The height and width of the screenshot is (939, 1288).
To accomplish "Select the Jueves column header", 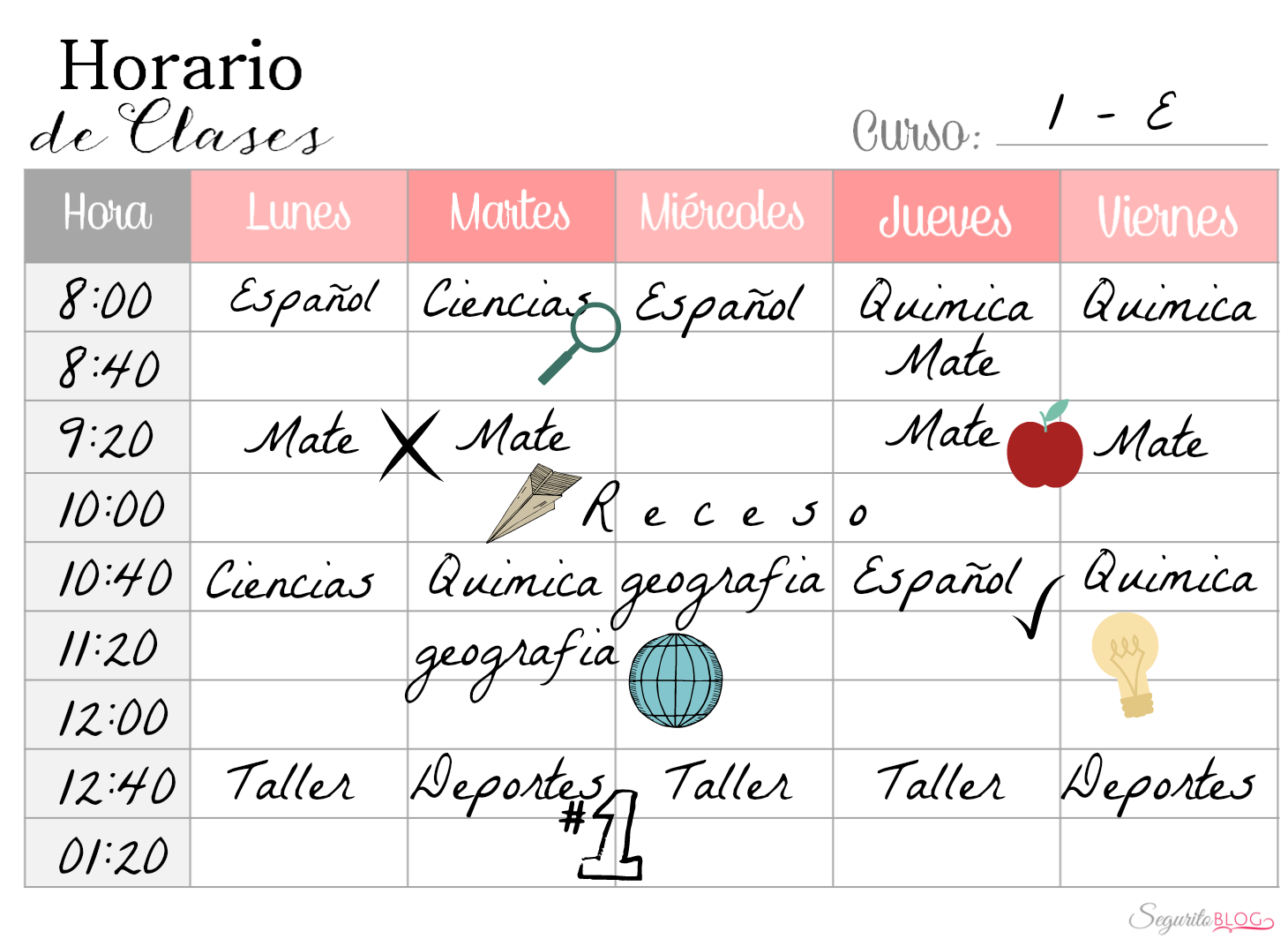I will (x=947, y=216).
